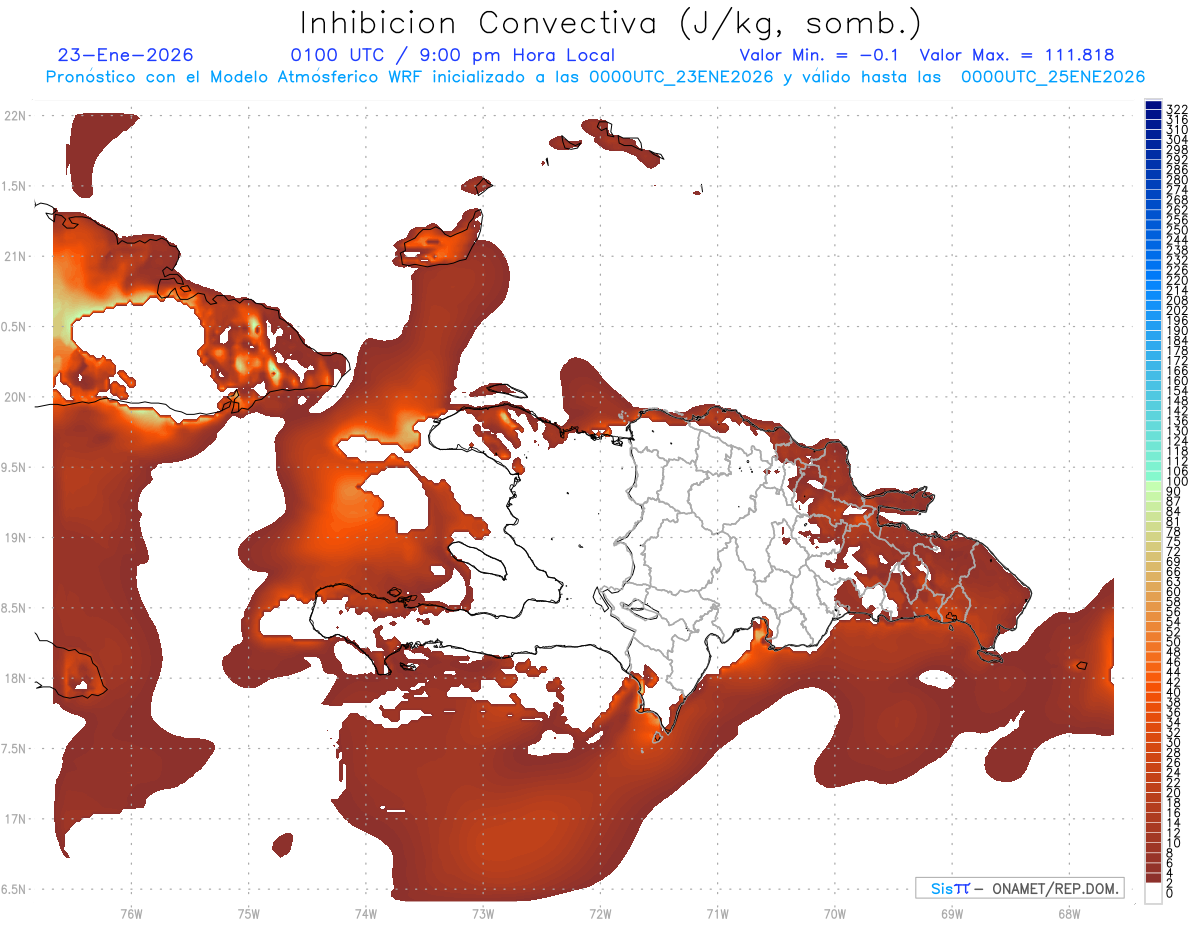Click the "Valor Max. = 111.818" value

click(1017, 55)
